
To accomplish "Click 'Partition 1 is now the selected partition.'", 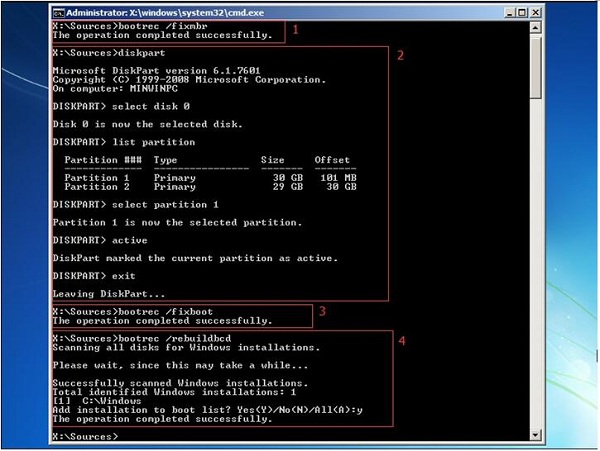I will tap(178, 223).
